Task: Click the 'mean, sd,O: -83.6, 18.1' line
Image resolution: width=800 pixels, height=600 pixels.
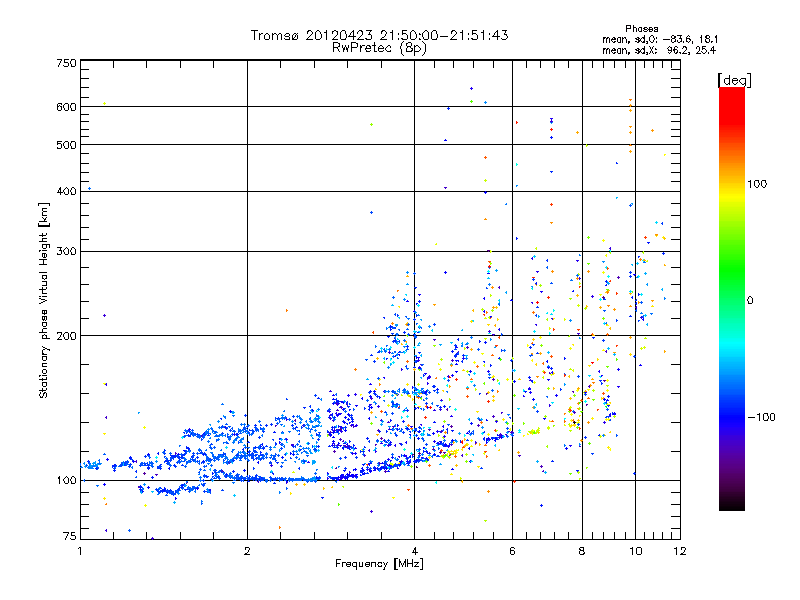Action: point(660,39)
